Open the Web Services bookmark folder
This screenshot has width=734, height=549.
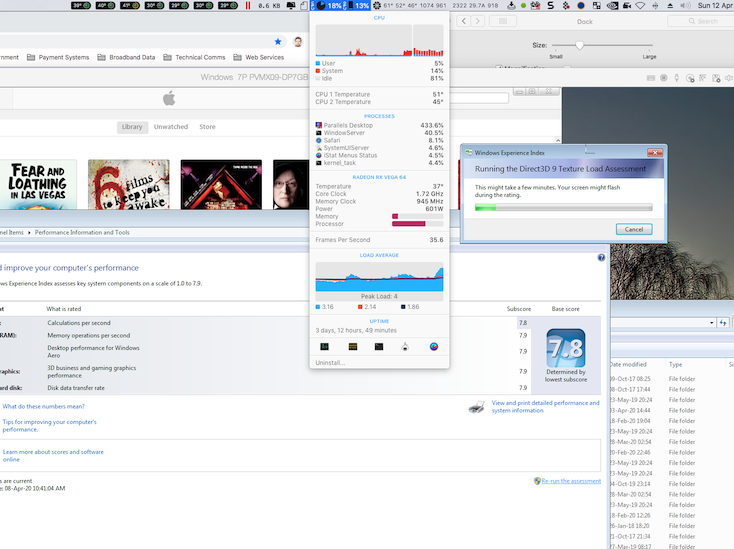coord(258,57)
